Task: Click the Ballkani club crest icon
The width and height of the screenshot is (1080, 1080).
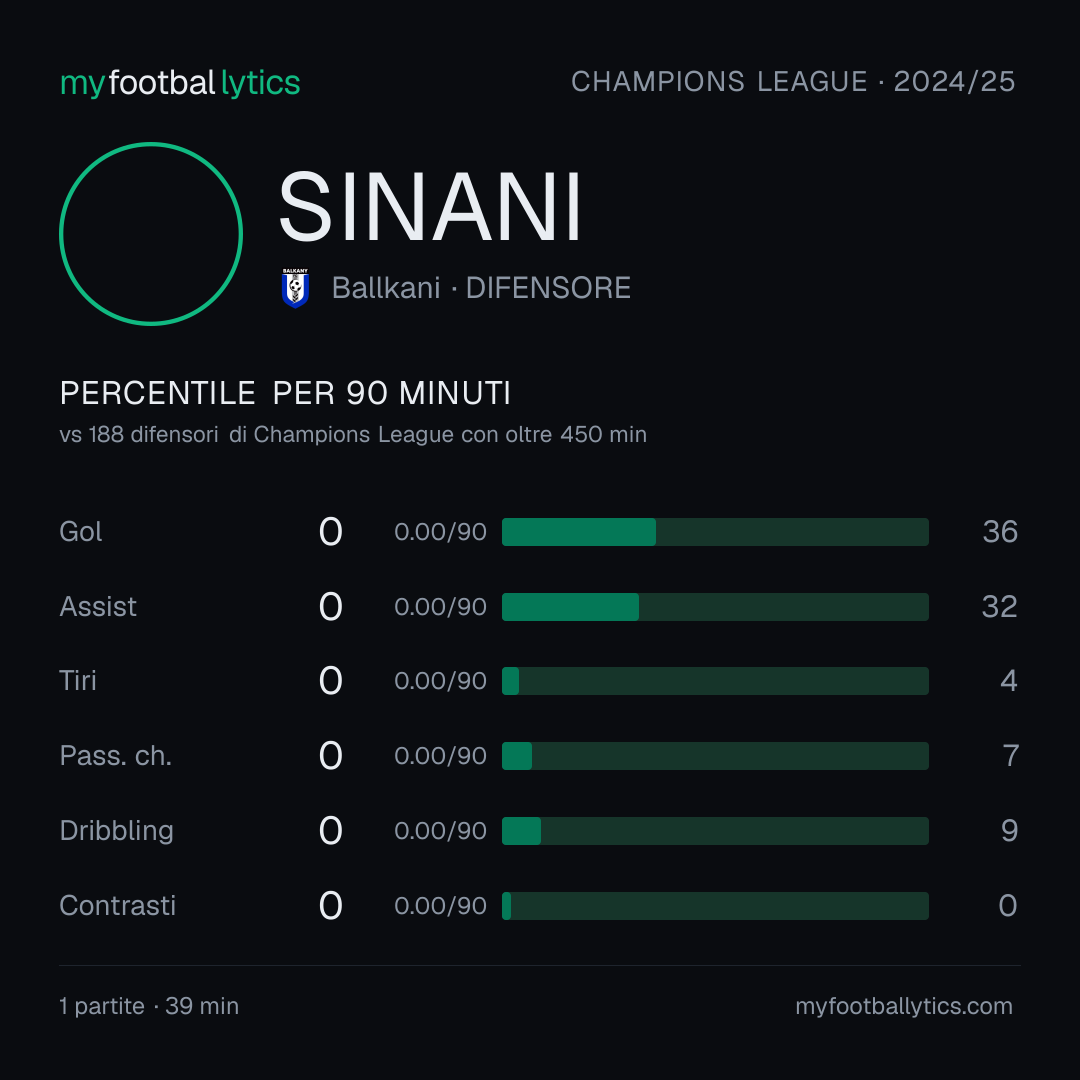Action: 295,288
